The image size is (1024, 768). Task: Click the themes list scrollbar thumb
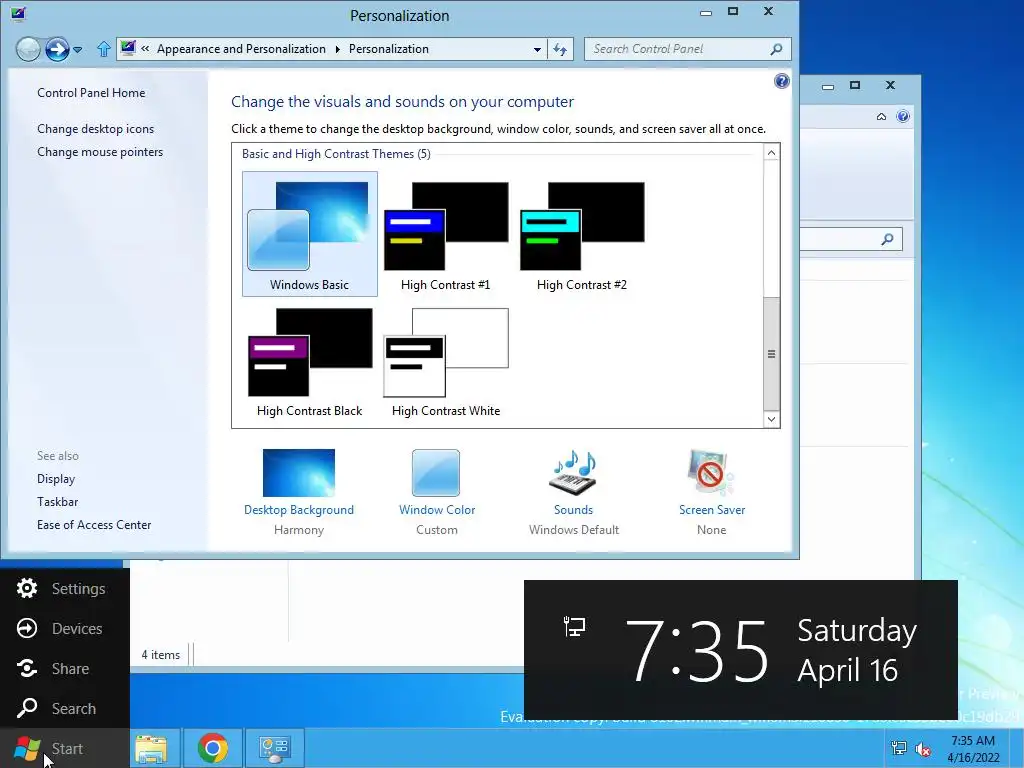771,353
